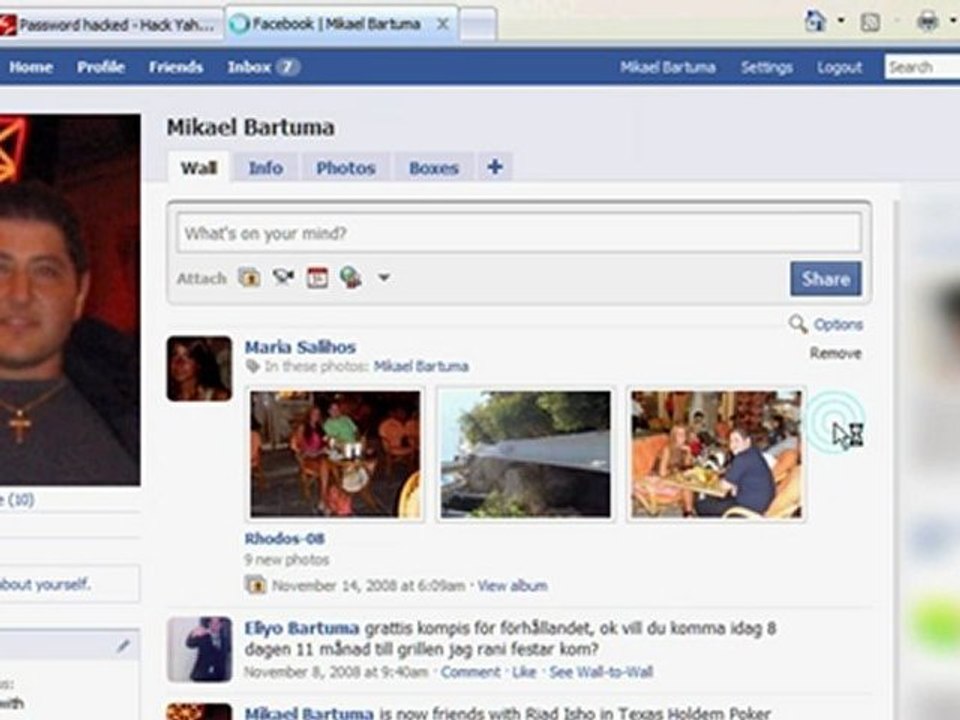
Task: Click the browser print icon
Action: (x=928, y=22)
